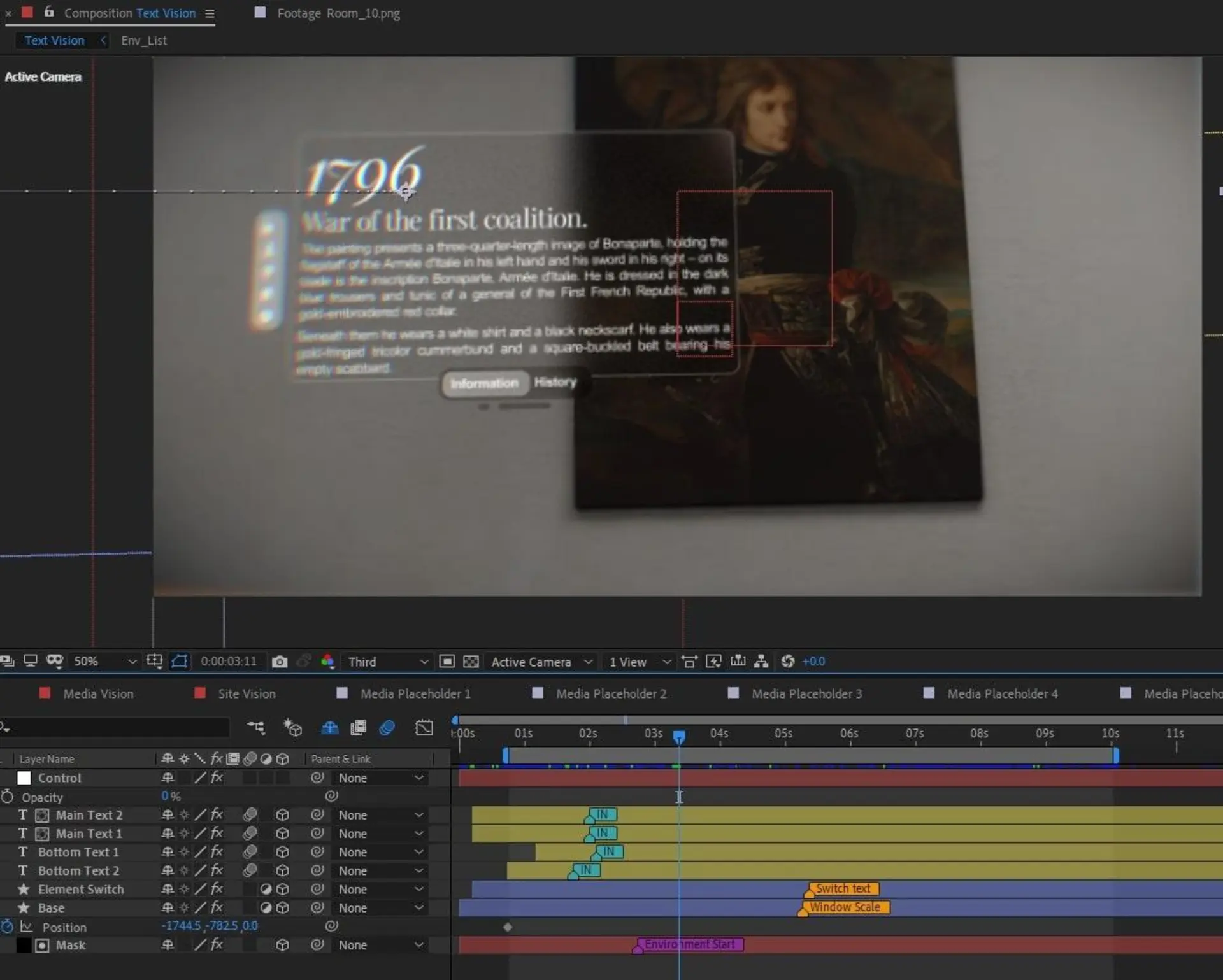Image resolution: width=1223 pixels, height=980 pixels.
Task: Toggle the timeline Motion Blur master icon
Action: click(x=387, y=727)
